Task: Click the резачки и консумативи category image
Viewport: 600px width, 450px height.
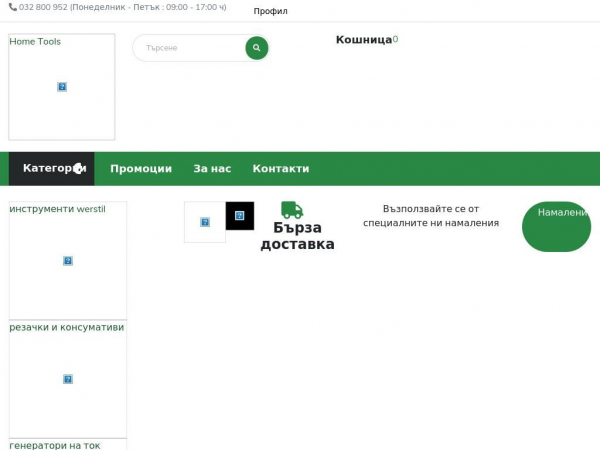Action: click(x=68, y=379)
